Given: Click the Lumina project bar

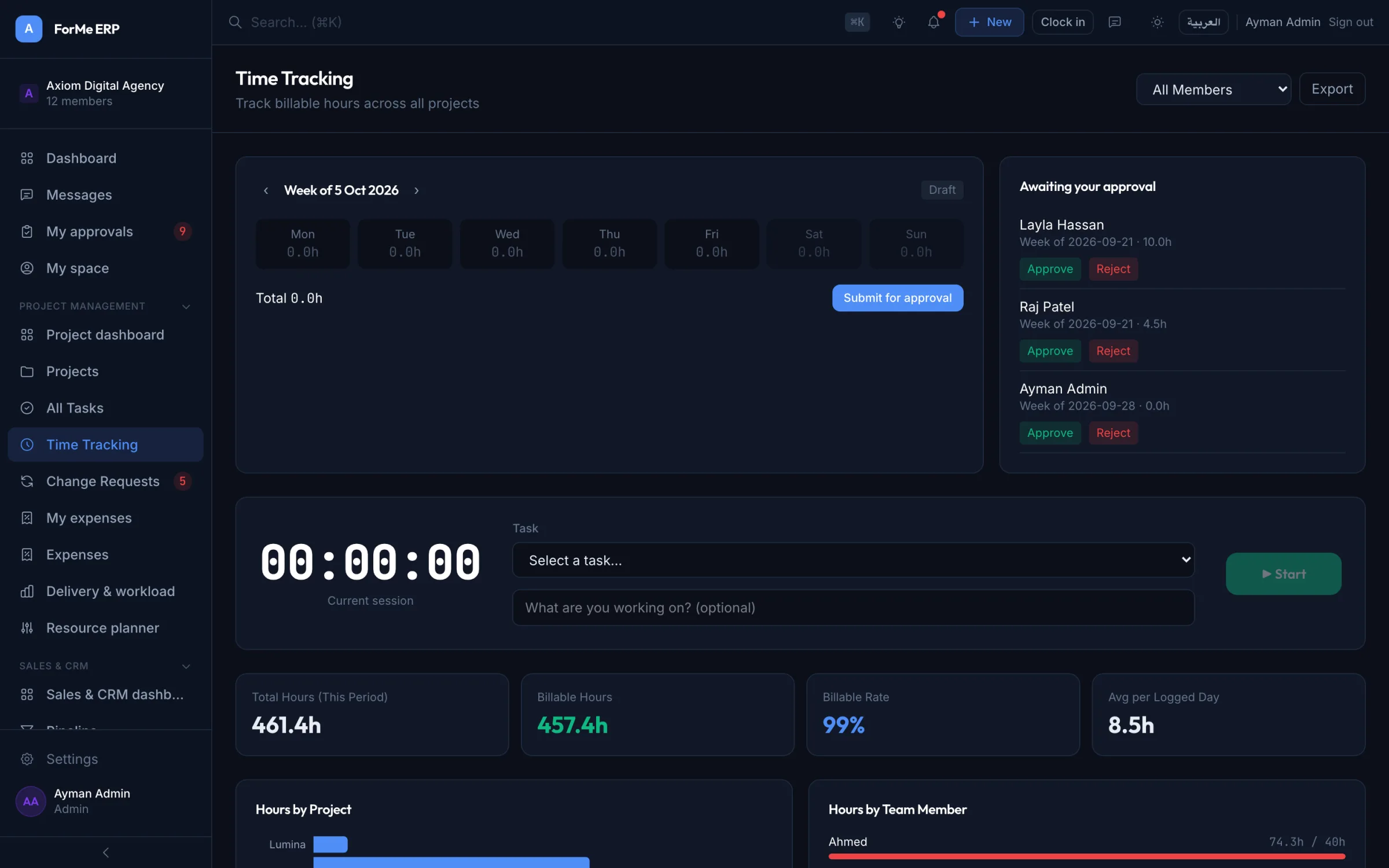Looking at the screenshot, I should click(330, 844).
